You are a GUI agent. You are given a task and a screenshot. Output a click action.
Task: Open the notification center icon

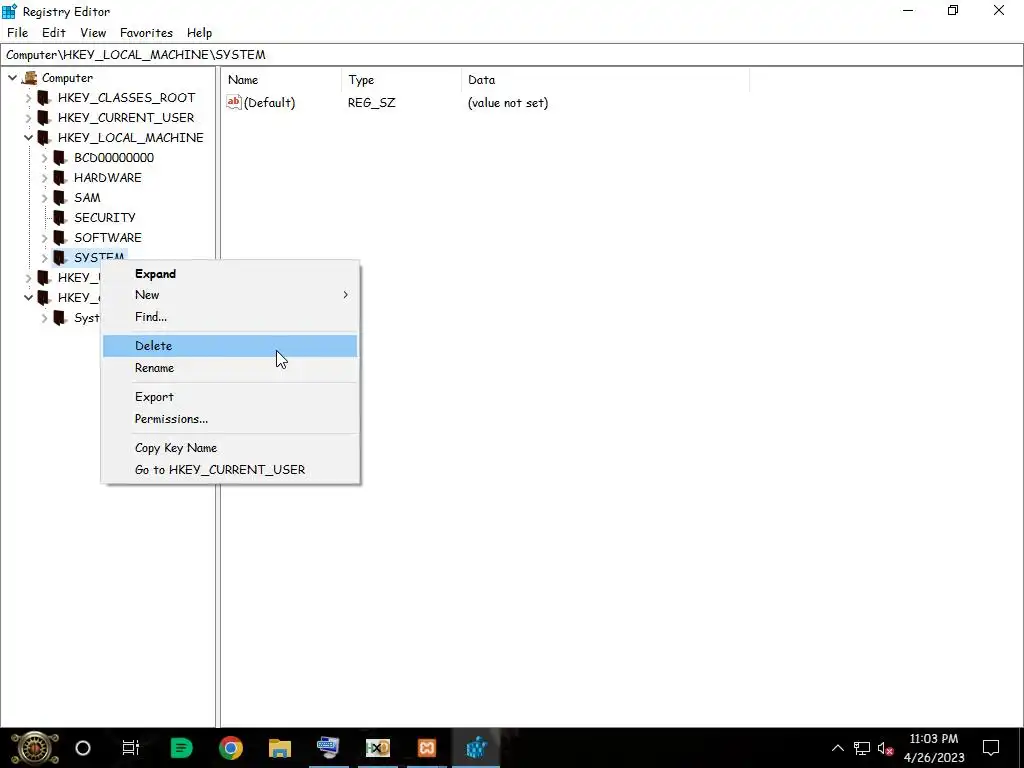991,748
